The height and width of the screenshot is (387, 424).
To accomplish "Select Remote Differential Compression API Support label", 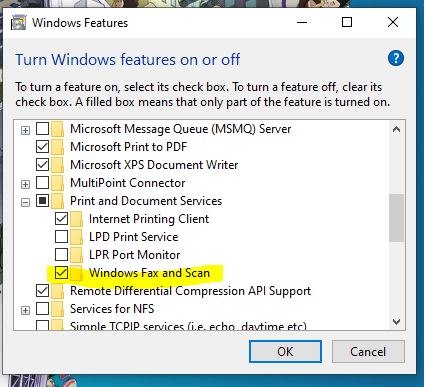I will point(190,291).
